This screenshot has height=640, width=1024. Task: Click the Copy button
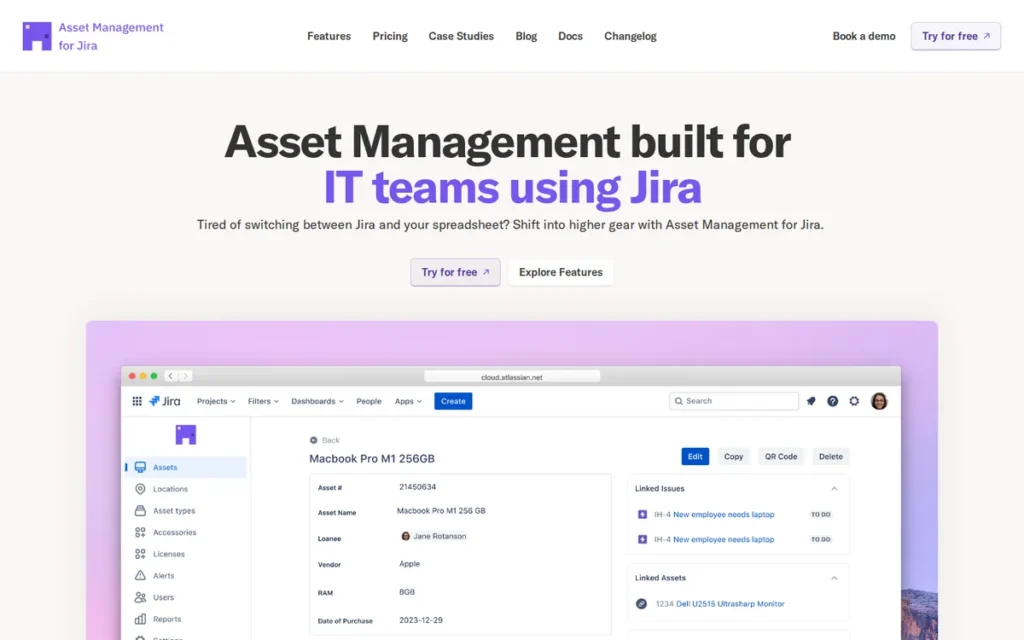733,456
